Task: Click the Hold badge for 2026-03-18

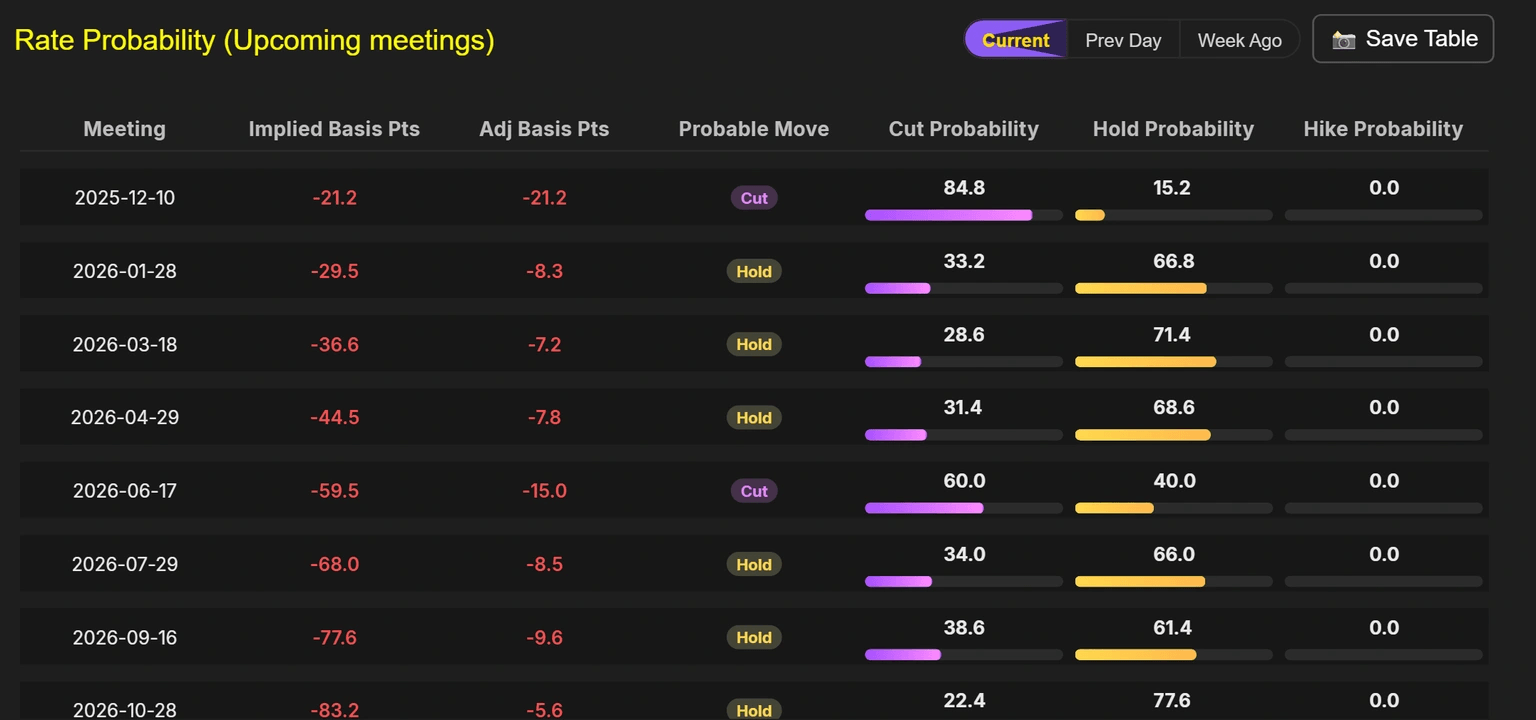Action: pyautogui.click(x=754, y=344)
